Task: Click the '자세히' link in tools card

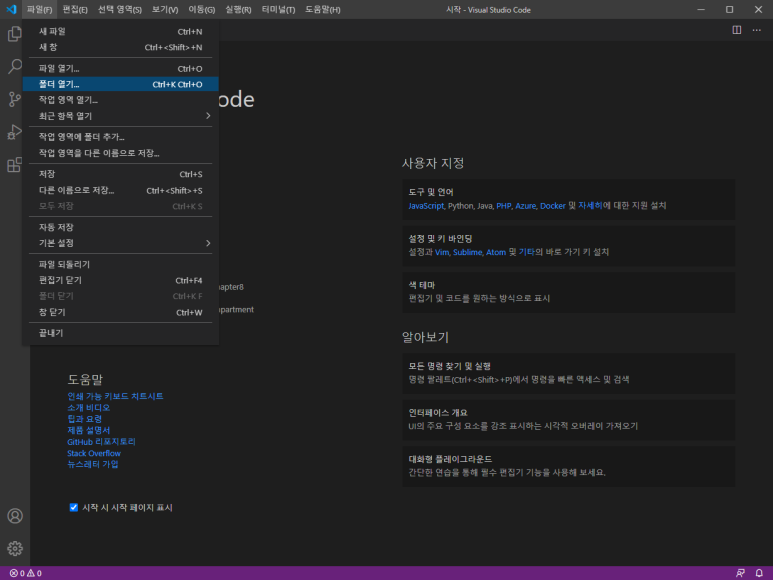Action: pyautogui.click(x=590, y=205)
